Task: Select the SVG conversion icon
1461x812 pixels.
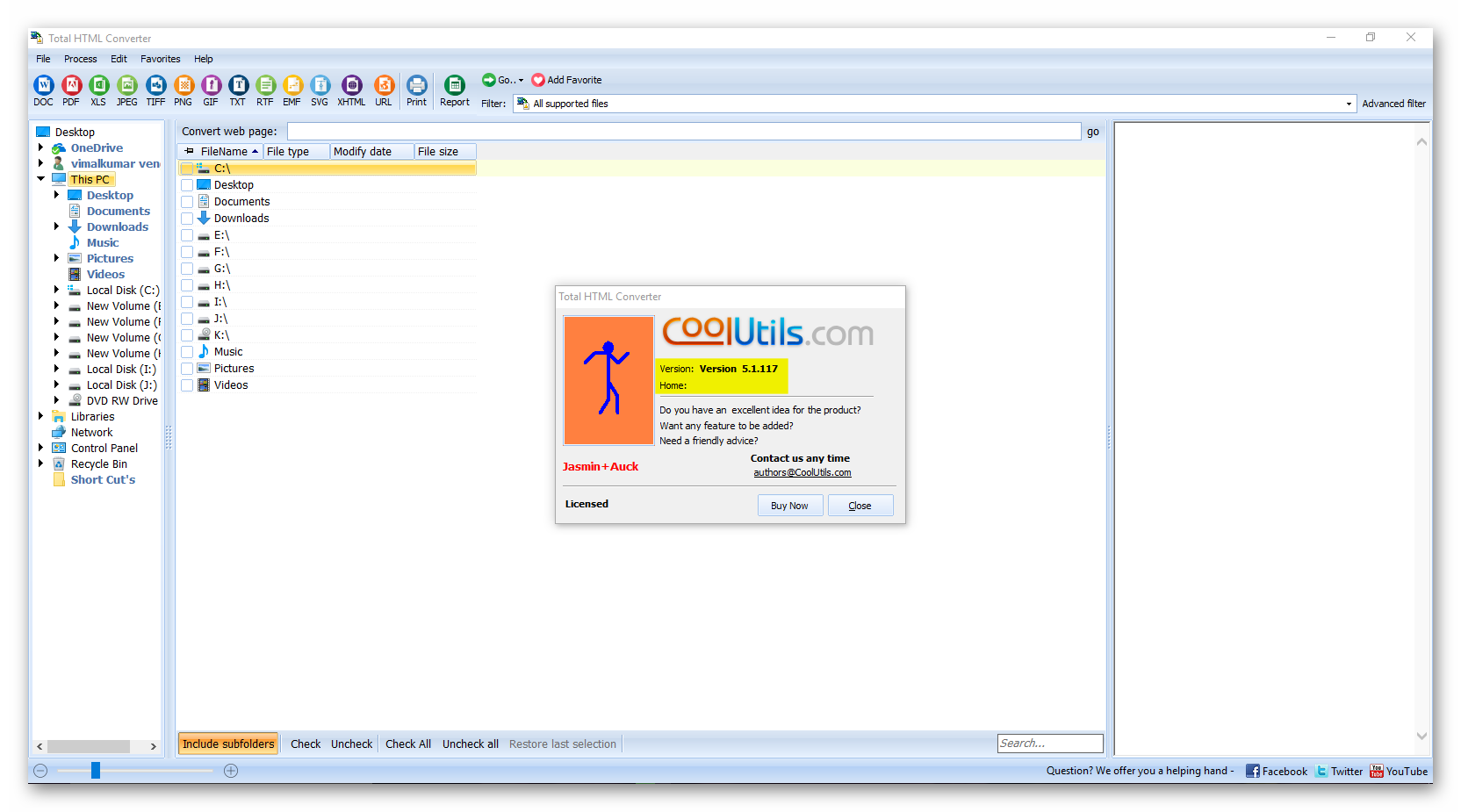Action: point(320,85)
